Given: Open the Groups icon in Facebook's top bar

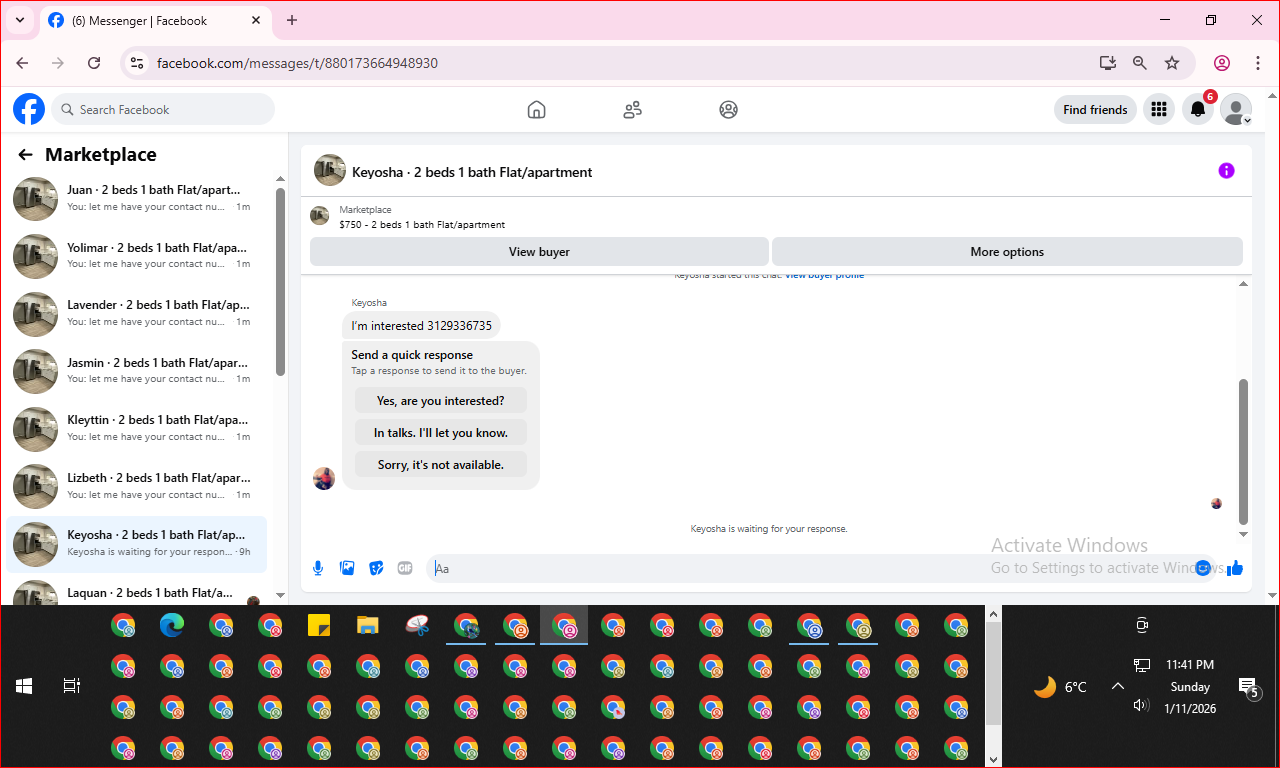Looking at the screenshot, I should coord(728,110).
